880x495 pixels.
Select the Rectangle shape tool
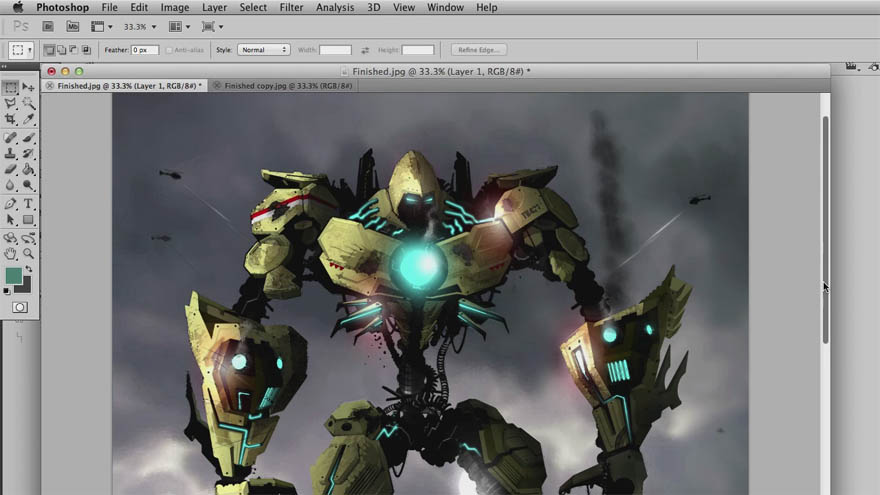click(x=28, y=219)
